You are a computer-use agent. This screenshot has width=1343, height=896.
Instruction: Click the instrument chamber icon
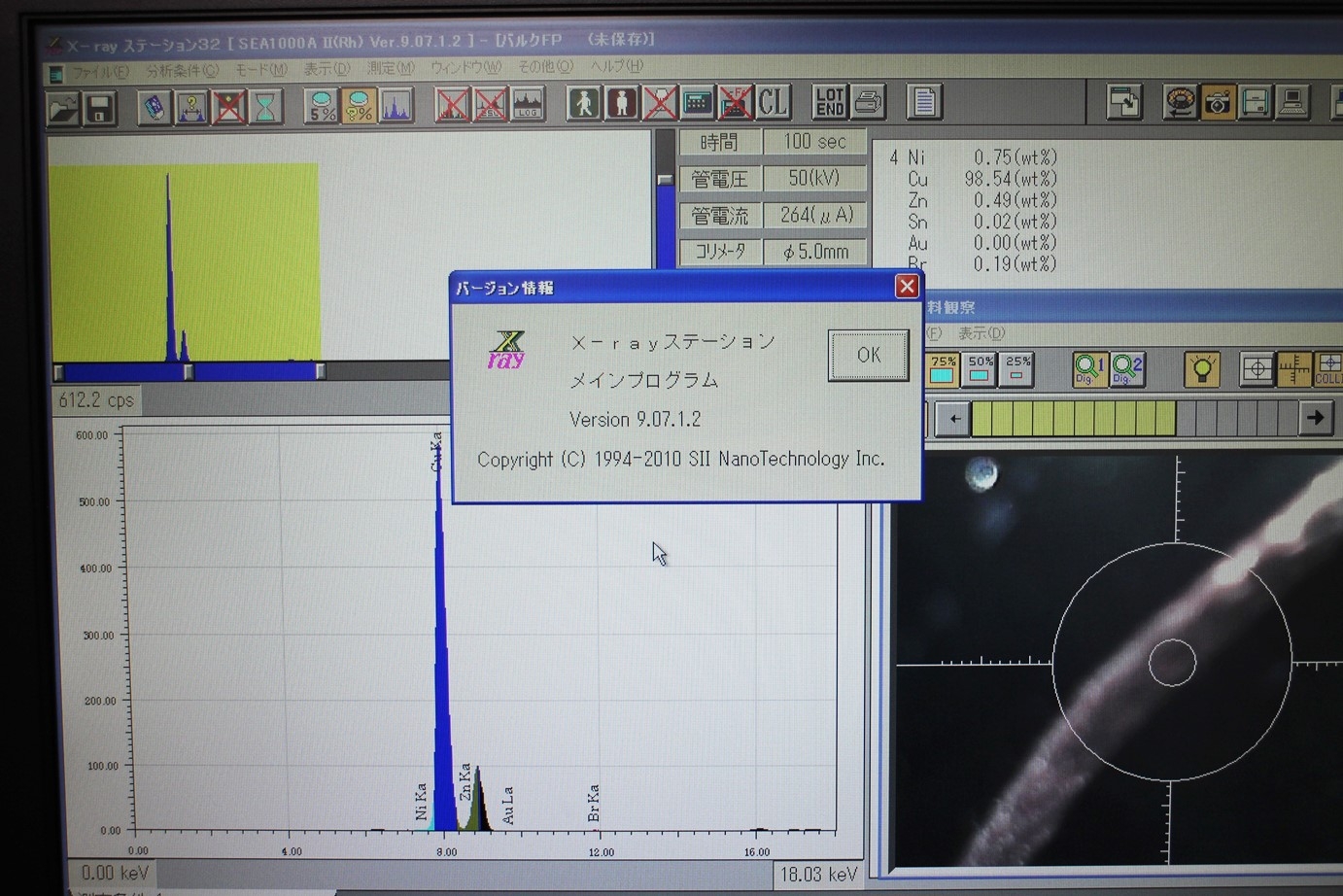1256,102
